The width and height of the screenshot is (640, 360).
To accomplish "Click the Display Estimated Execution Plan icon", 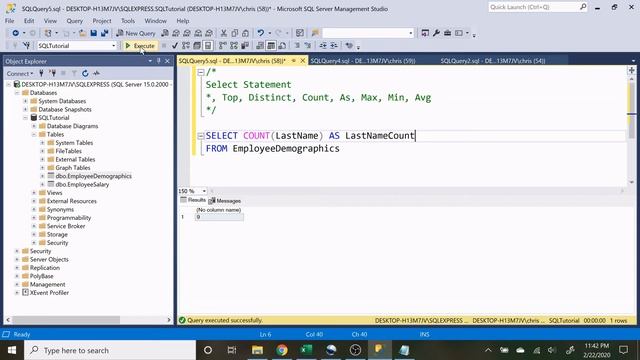I will tap(186, 46).
